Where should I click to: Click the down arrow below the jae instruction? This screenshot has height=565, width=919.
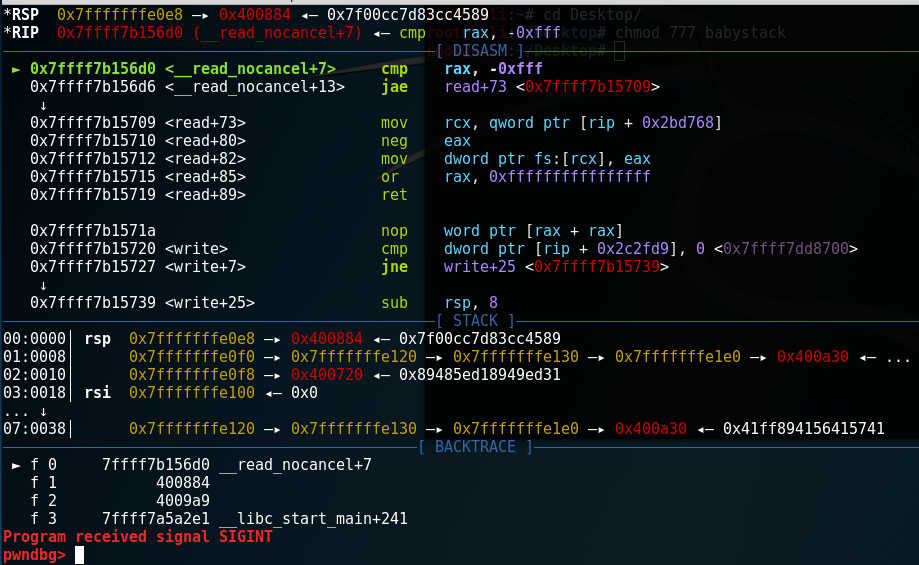[x=43, y=105]
